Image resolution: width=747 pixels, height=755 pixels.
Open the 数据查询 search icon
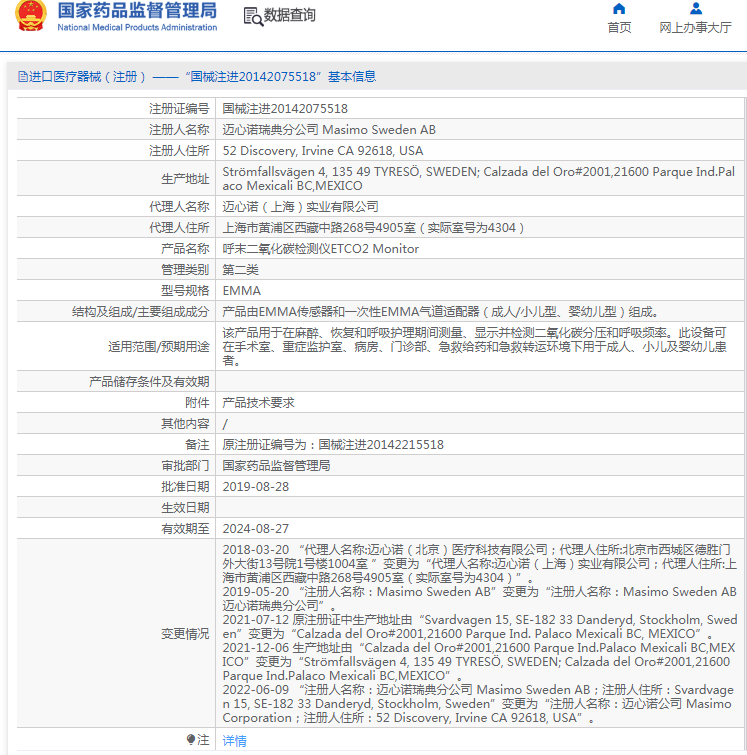tap(252, 15)
